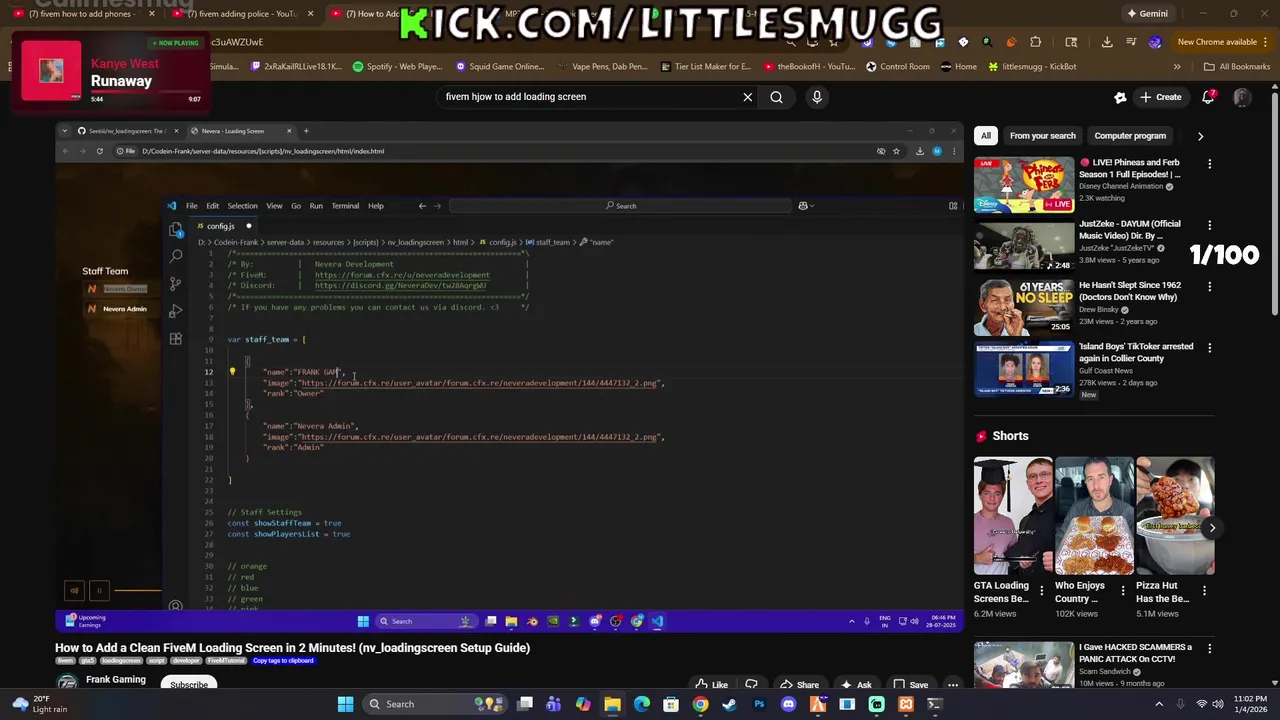Viewport: 1280px width, 720px height.
Task: Save the video to playlist
Action: (x=910, y=685)
